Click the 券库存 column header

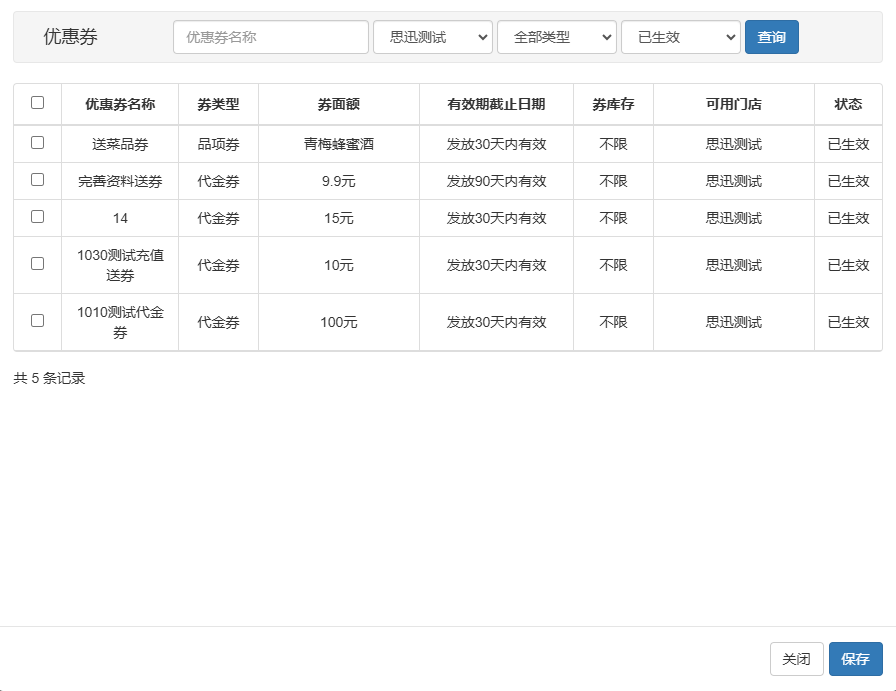(x=613, y=104)
